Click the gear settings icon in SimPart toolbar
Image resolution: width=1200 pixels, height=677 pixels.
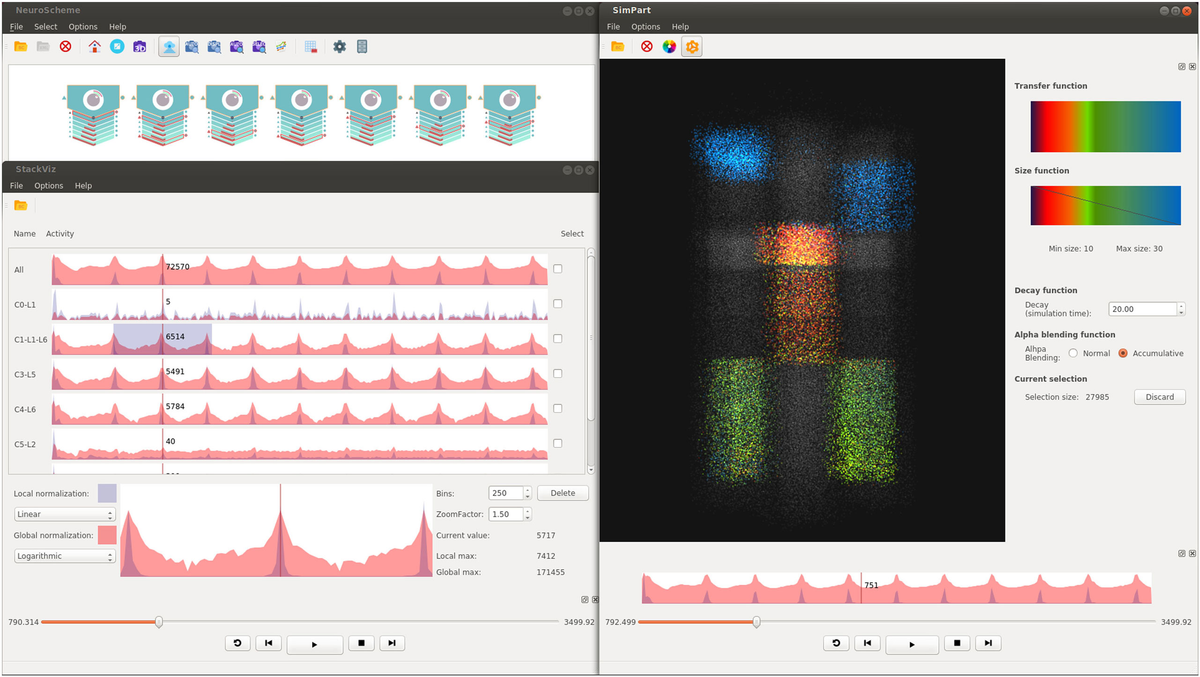tap(692, 46)
